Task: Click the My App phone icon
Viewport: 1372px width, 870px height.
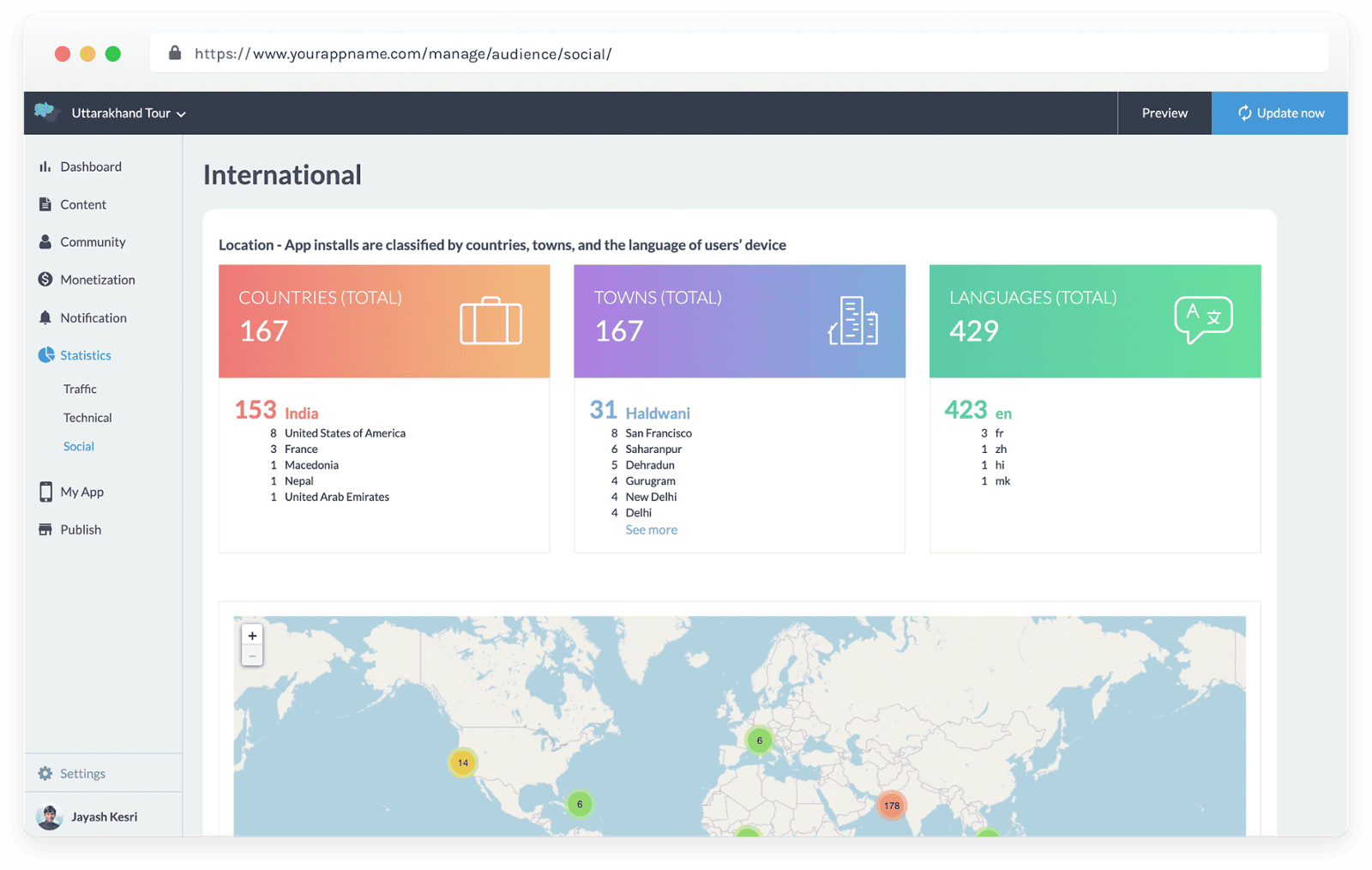Action: [45, 492]
